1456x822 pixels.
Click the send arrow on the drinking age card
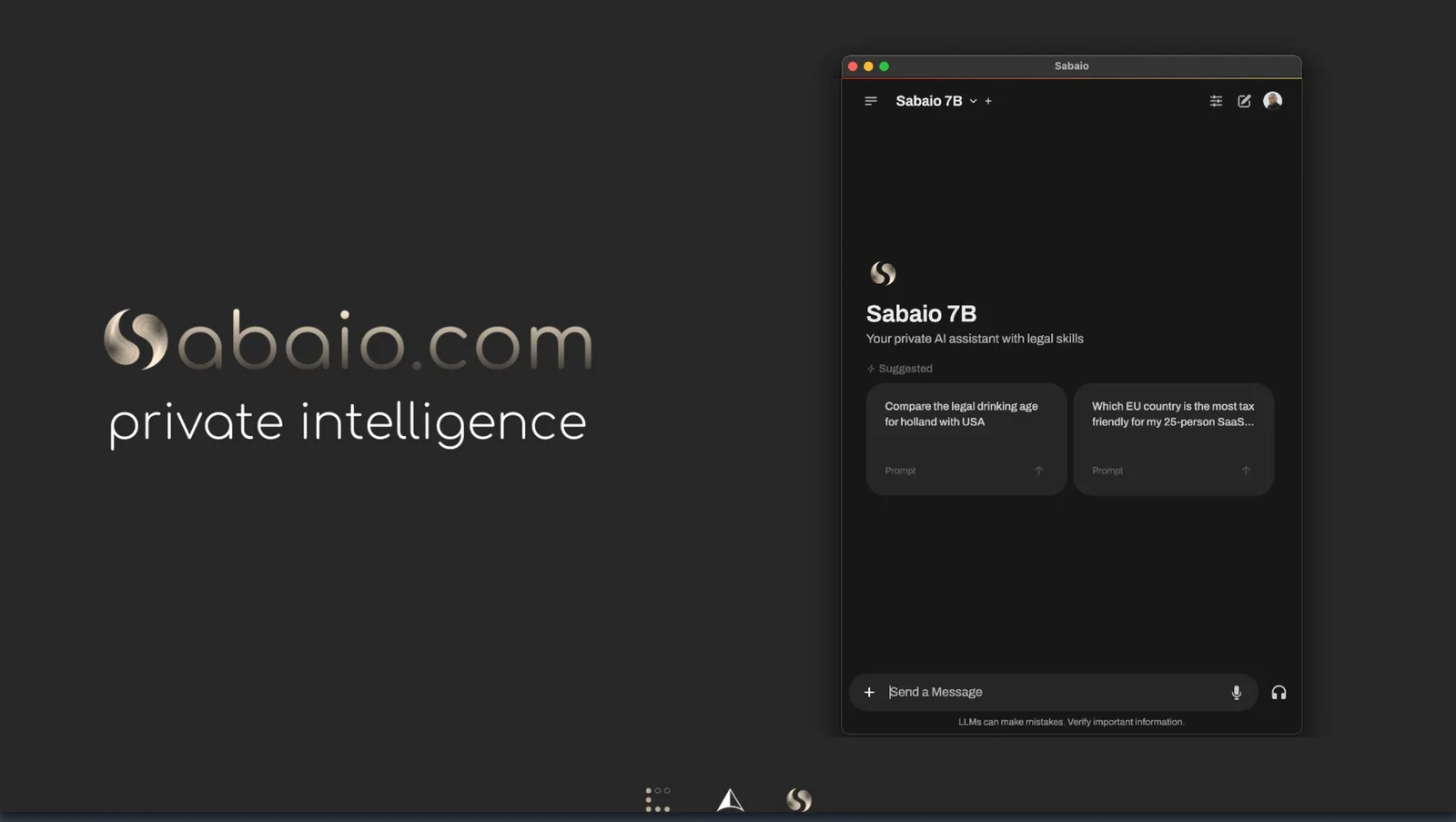pyautogui.click(x=1038, y=471)
